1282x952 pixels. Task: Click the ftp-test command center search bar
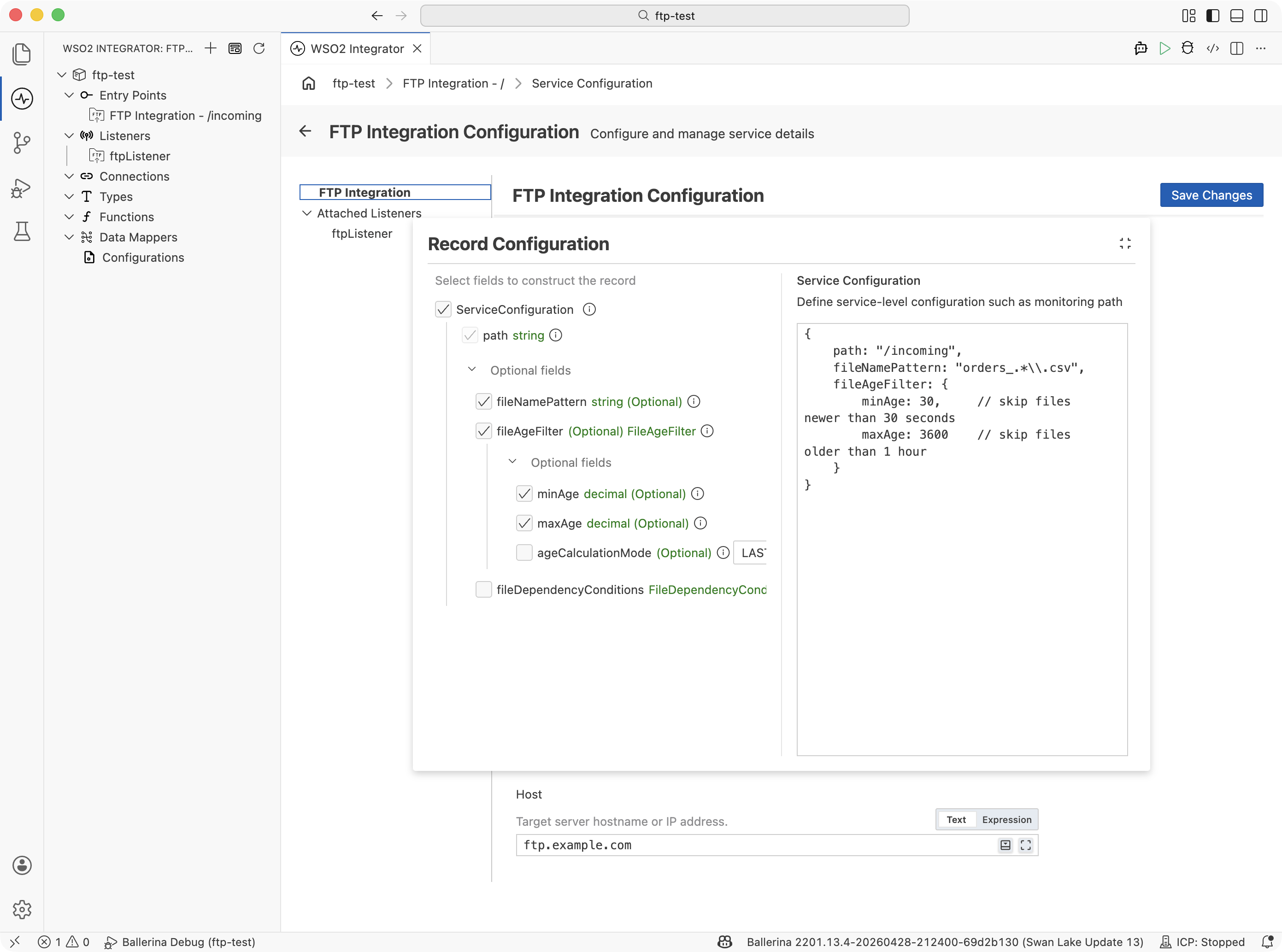click(x=665, y=16)
